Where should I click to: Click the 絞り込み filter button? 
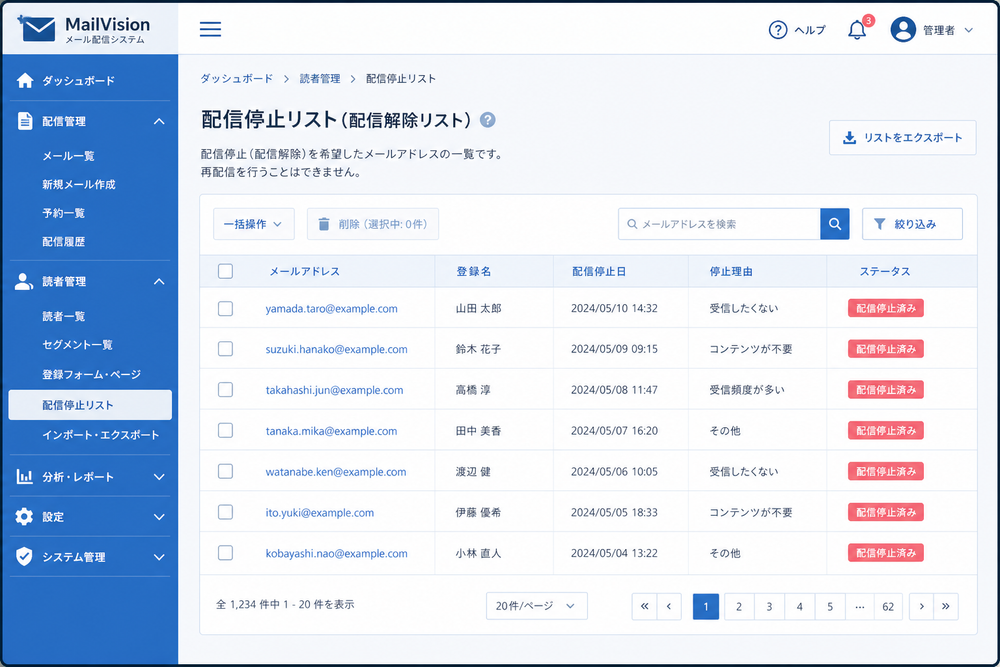[x=912, y=224]
